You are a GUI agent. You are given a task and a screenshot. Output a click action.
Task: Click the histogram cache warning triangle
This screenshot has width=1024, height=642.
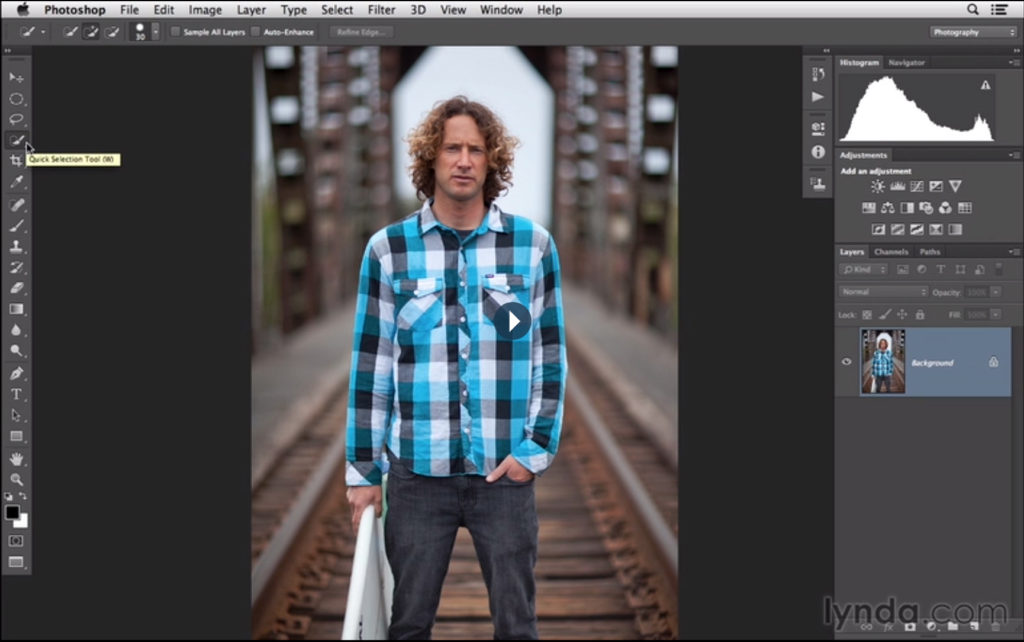point(985,85)
